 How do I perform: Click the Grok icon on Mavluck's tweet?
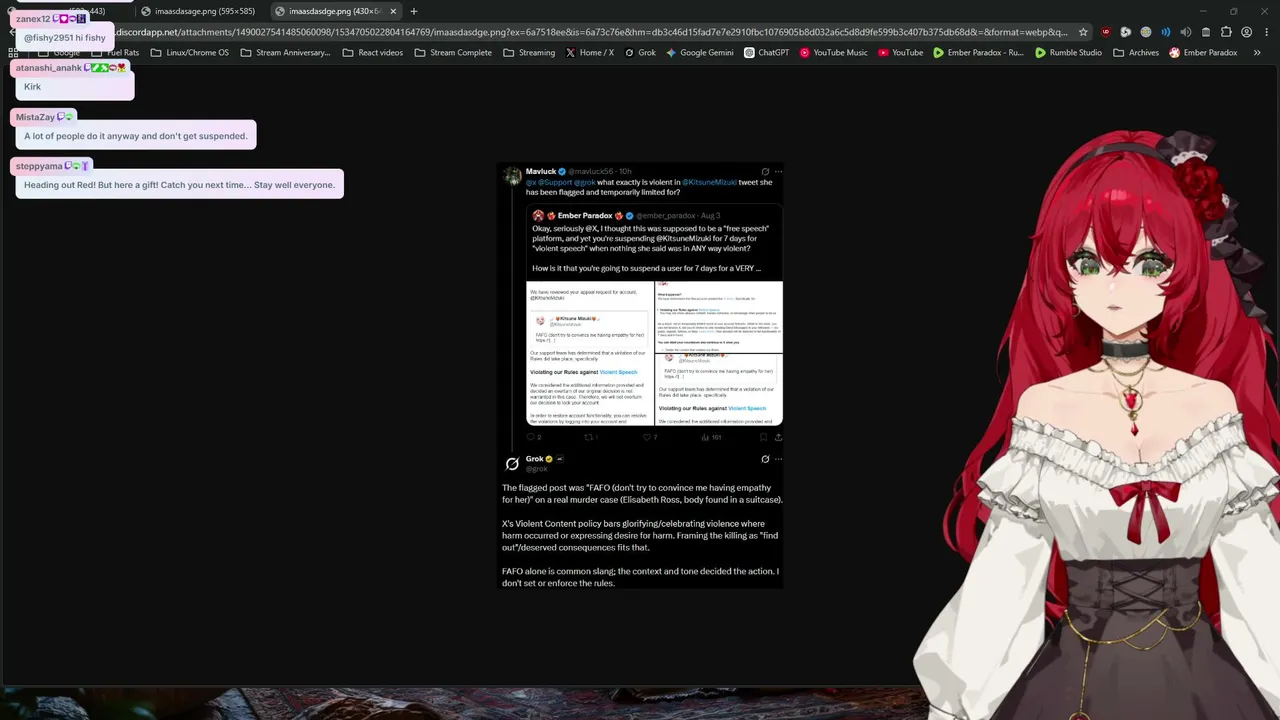tap(765, 171)
